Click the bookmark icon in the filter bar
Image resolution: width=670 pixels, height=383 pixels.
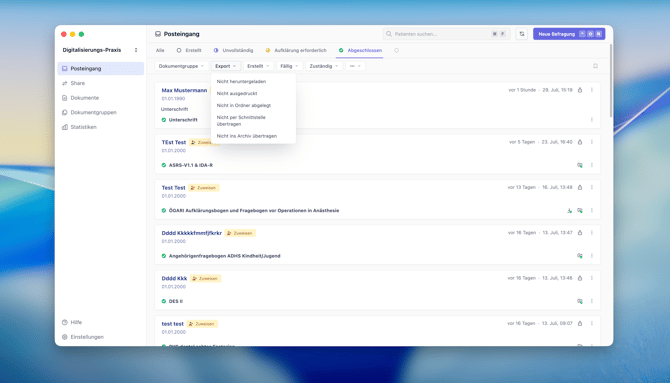[595, 66]
